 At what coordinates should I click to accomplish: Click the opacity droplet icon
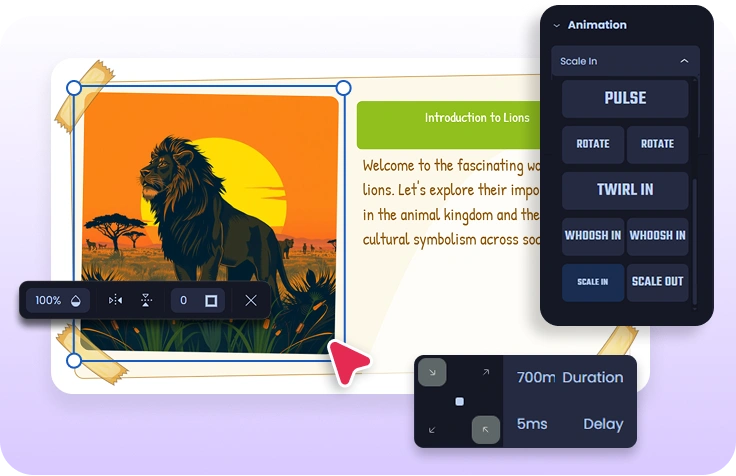(x=76, y=300)
